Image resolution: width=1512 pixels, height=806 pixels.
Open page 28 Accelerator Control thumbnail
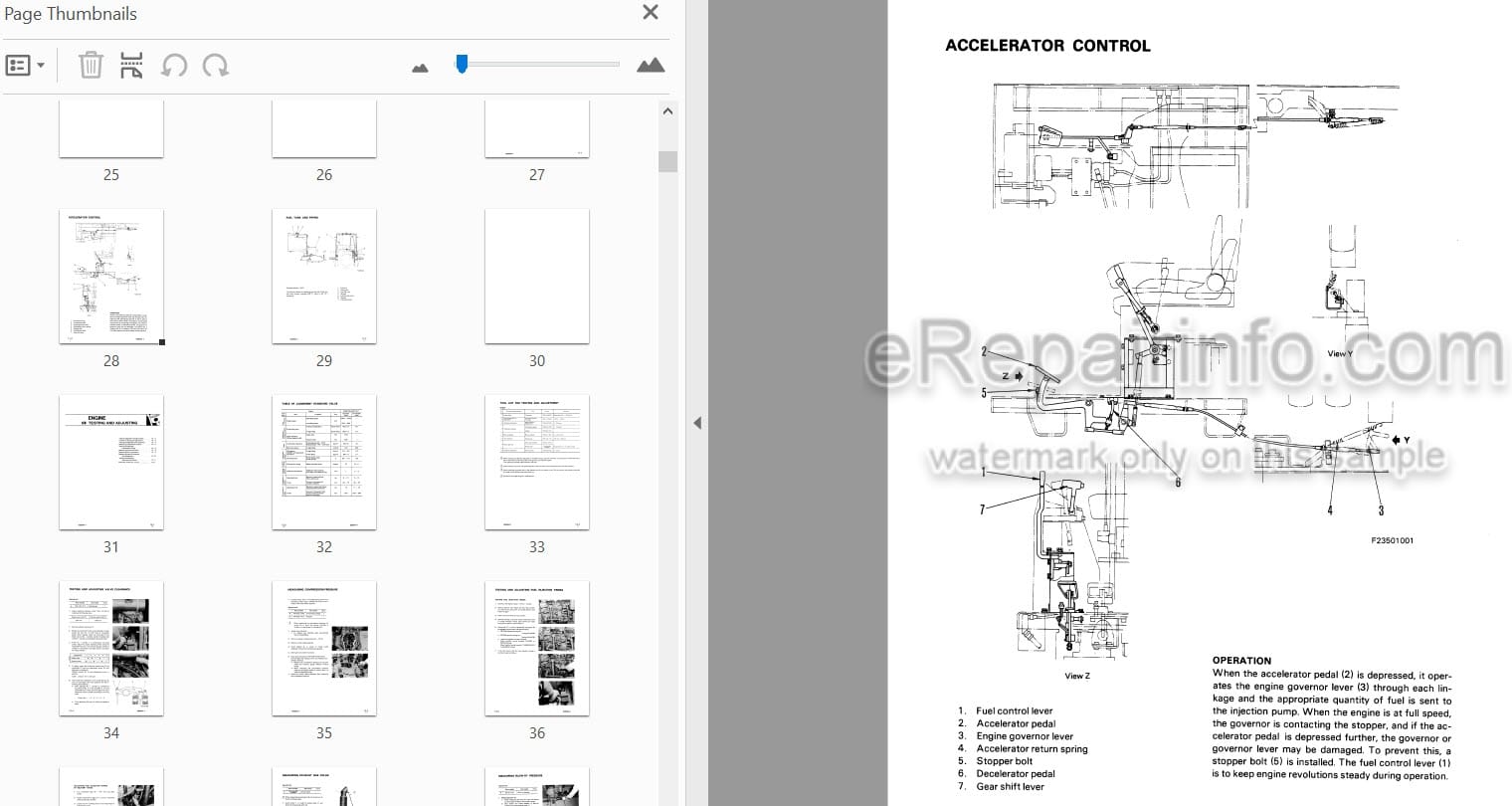click(x=111, y=277)
